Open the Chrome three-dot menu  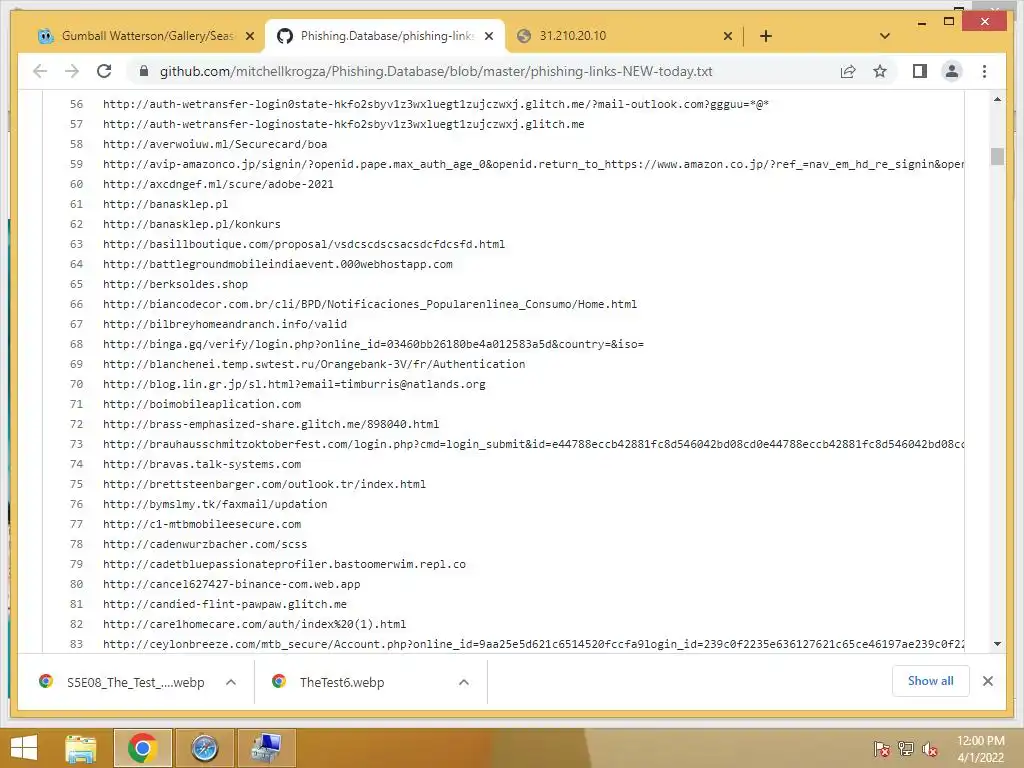coord(984,71)
